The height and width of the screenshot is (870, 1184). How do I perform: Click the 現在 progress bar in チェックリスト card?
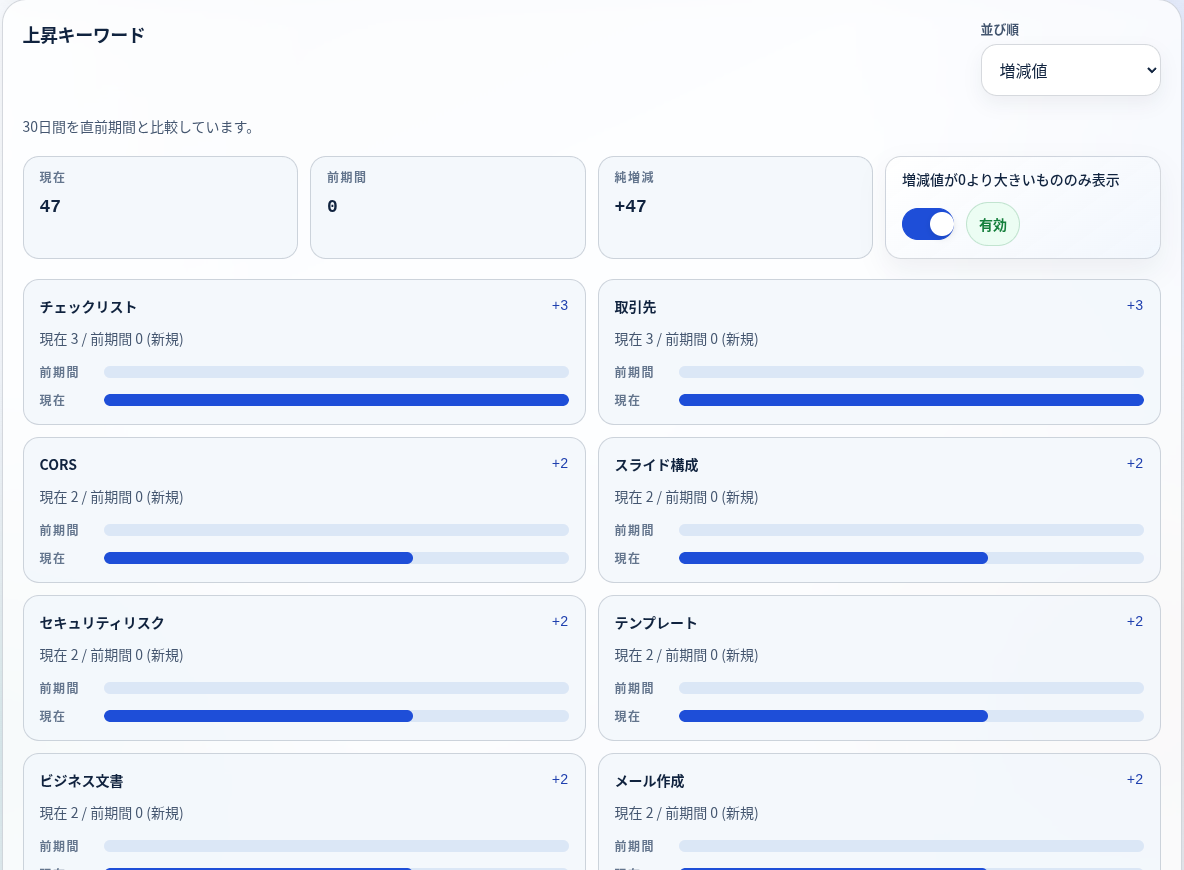(336, 400)
